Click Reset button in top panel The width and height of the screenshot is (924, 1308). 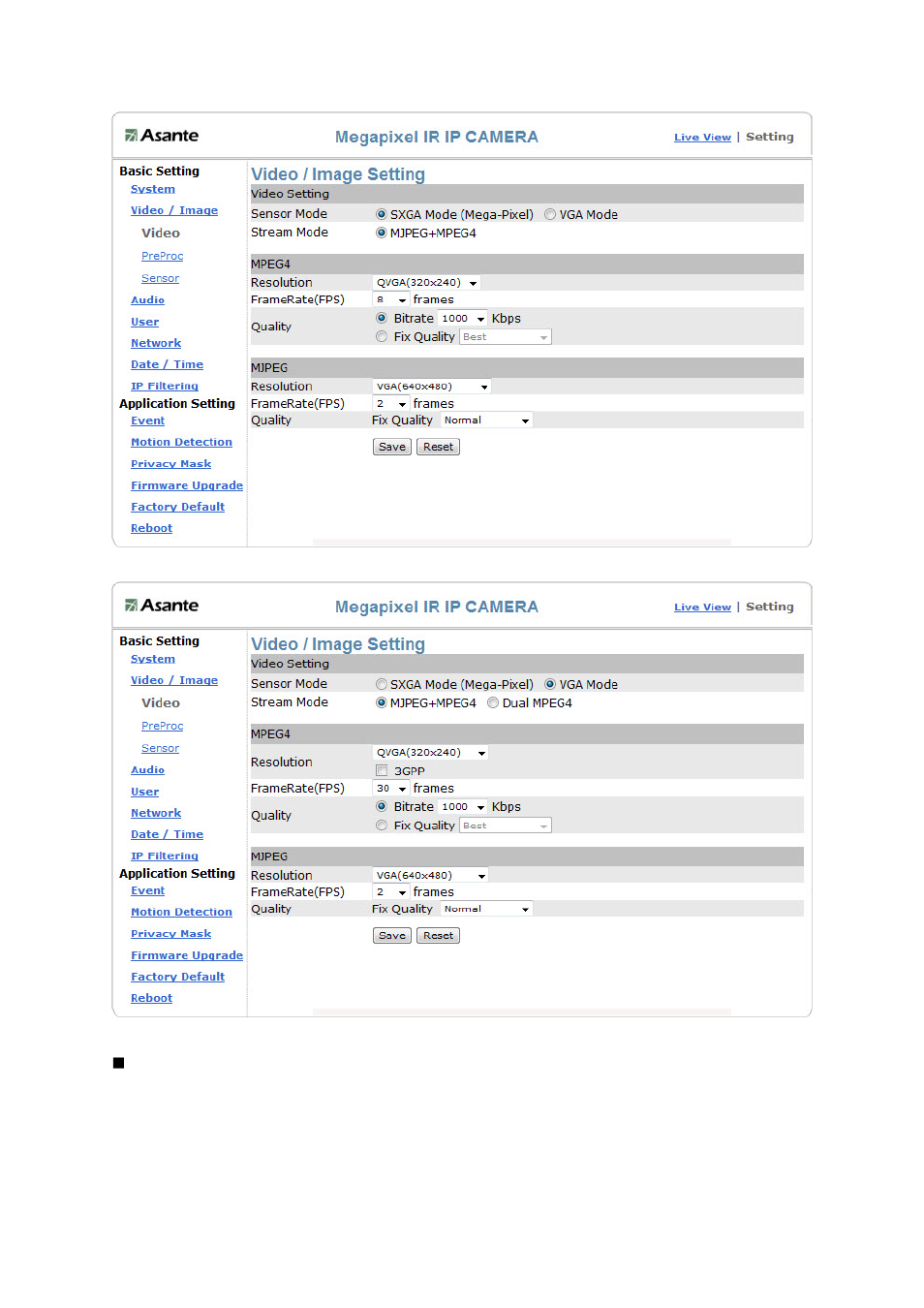tap(438, 447)
